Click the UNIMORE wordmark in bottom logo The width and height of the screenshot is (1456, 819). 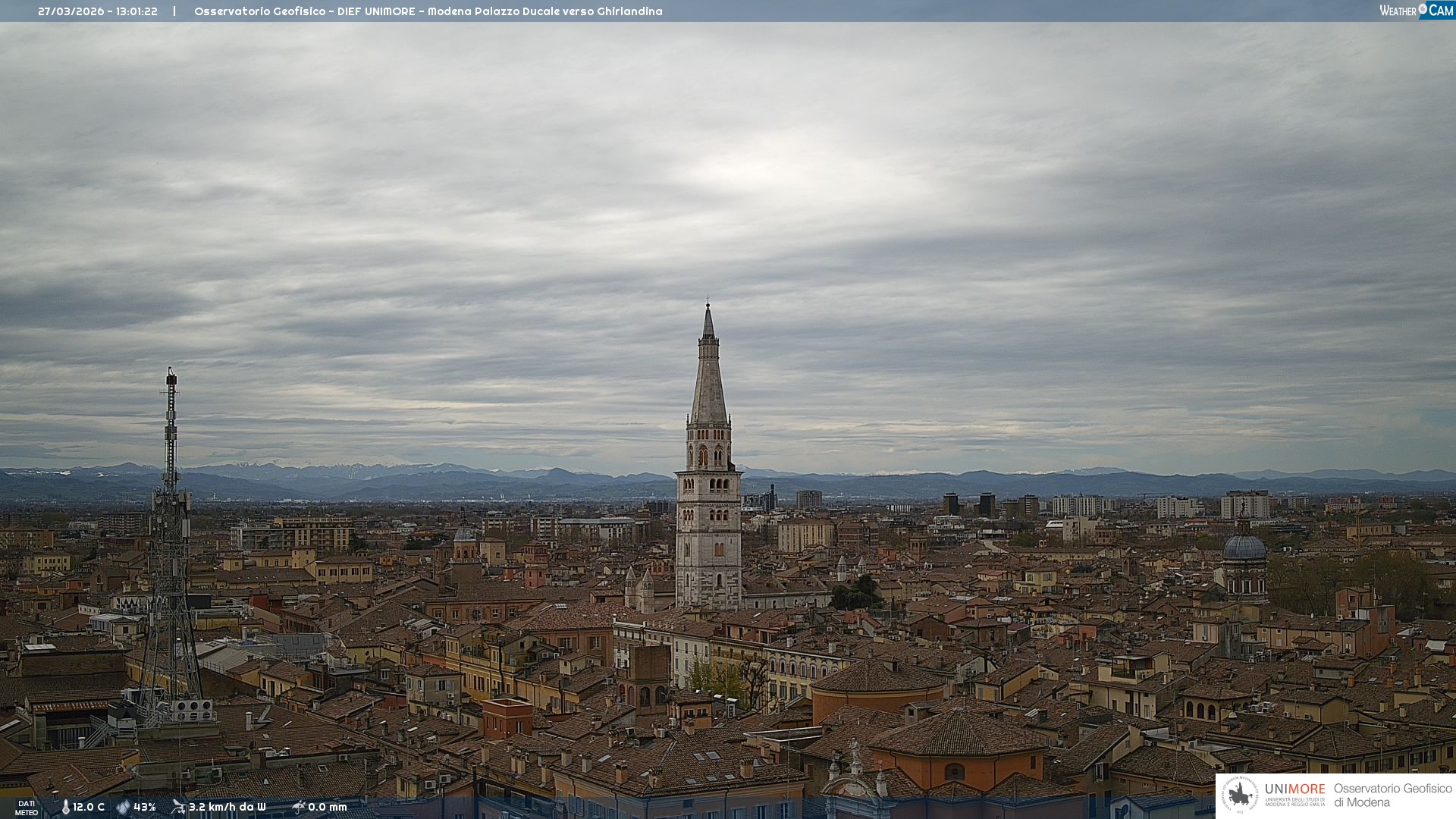tap(1294, 789)
